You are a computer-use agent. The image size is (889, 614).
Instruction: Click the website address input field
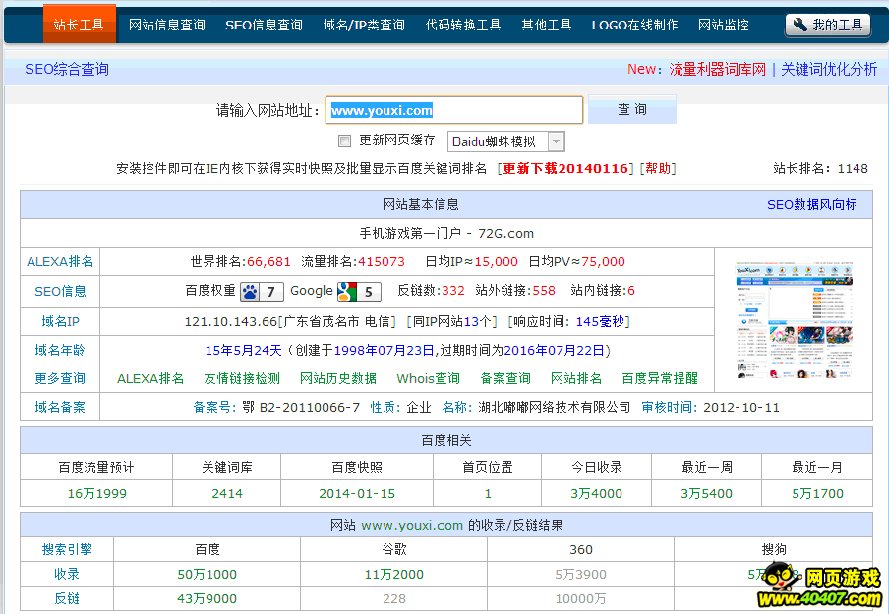(454, 110)
